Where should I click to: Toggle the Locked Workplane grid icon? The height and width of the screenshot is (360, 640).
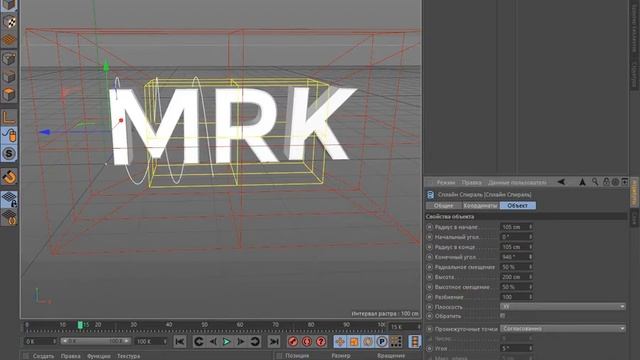(x=9, y=199)
